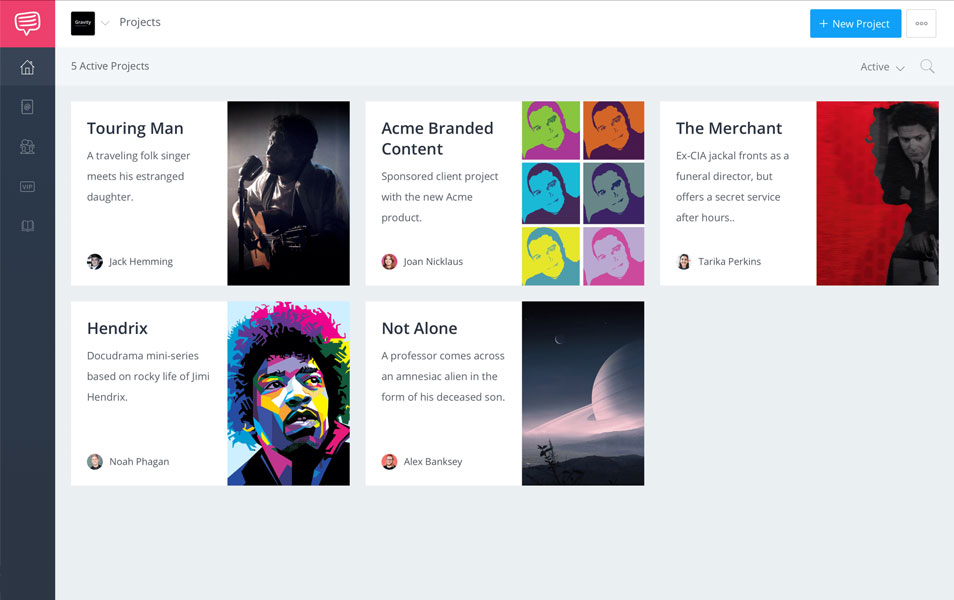The width and height of the screenshot is (954, 600).
Task: Create a project with the New Project button
Action: (x=855, y=23)
